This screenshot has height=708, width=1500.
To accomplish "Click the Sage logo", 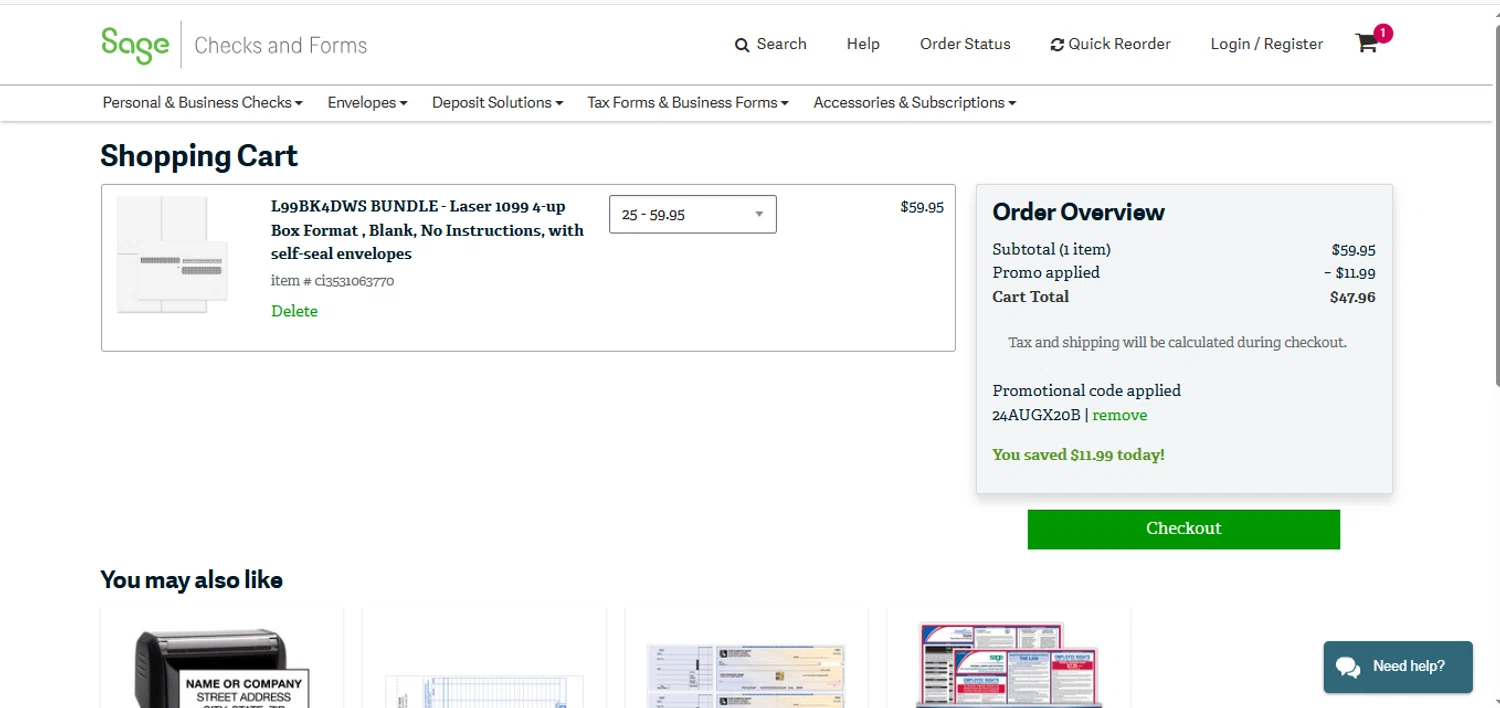I will click(135, 45).
